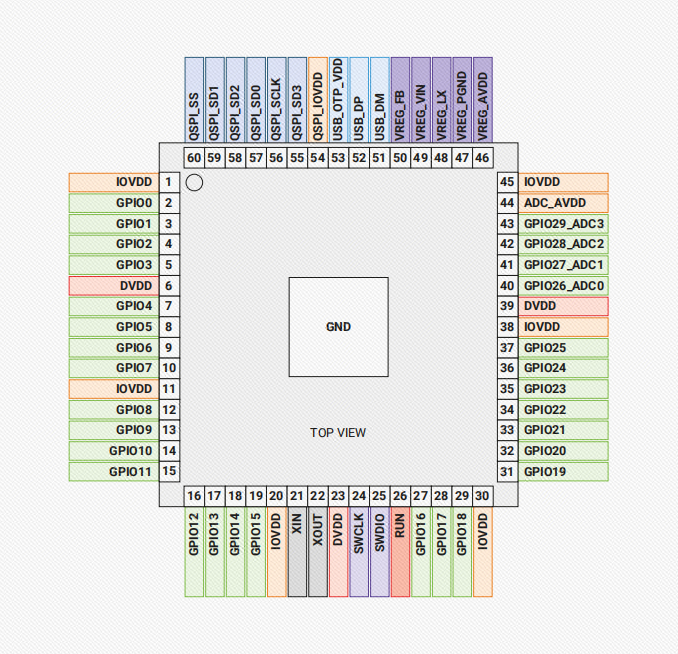
Task: Select the GPIO20 pin label
Action: click(563, 451)
